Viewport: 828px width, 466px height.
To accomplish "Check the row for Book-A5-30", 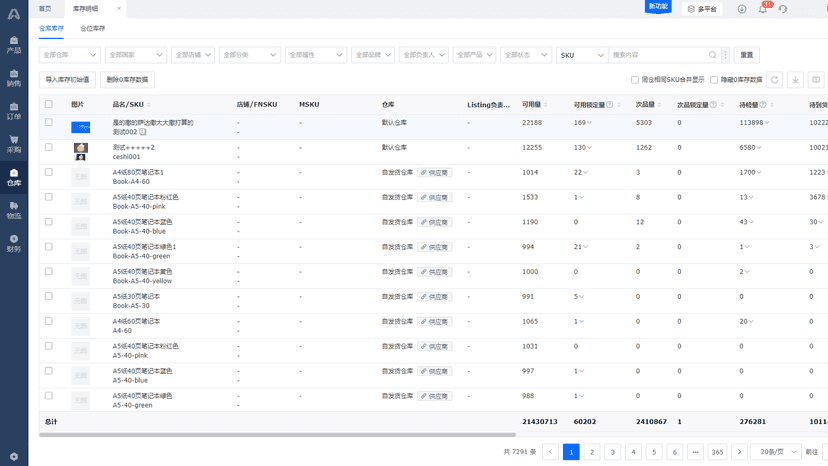I will click(49, 296).
